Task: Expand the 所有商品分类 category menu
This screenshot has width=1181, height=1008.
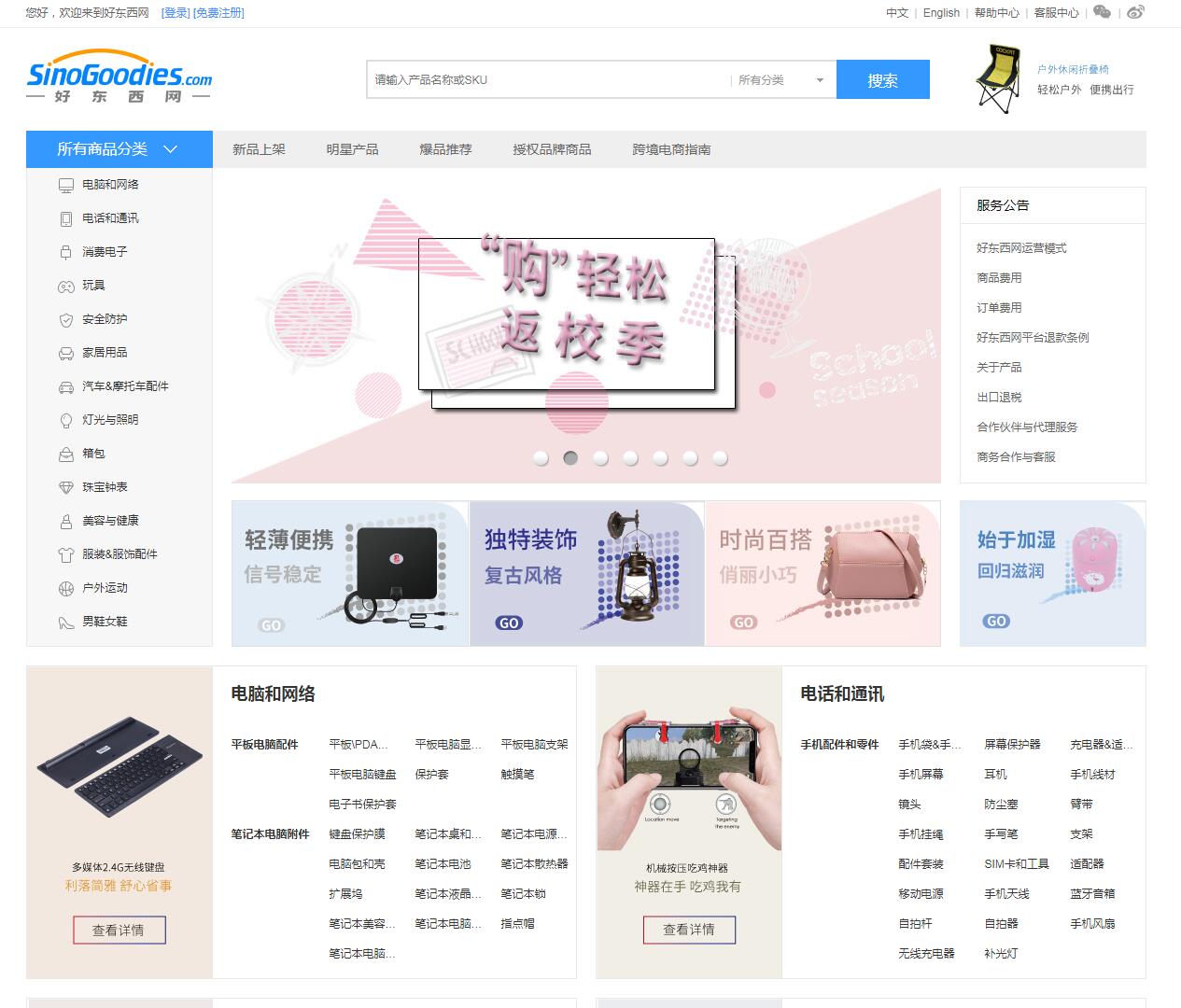Action: 120,149
